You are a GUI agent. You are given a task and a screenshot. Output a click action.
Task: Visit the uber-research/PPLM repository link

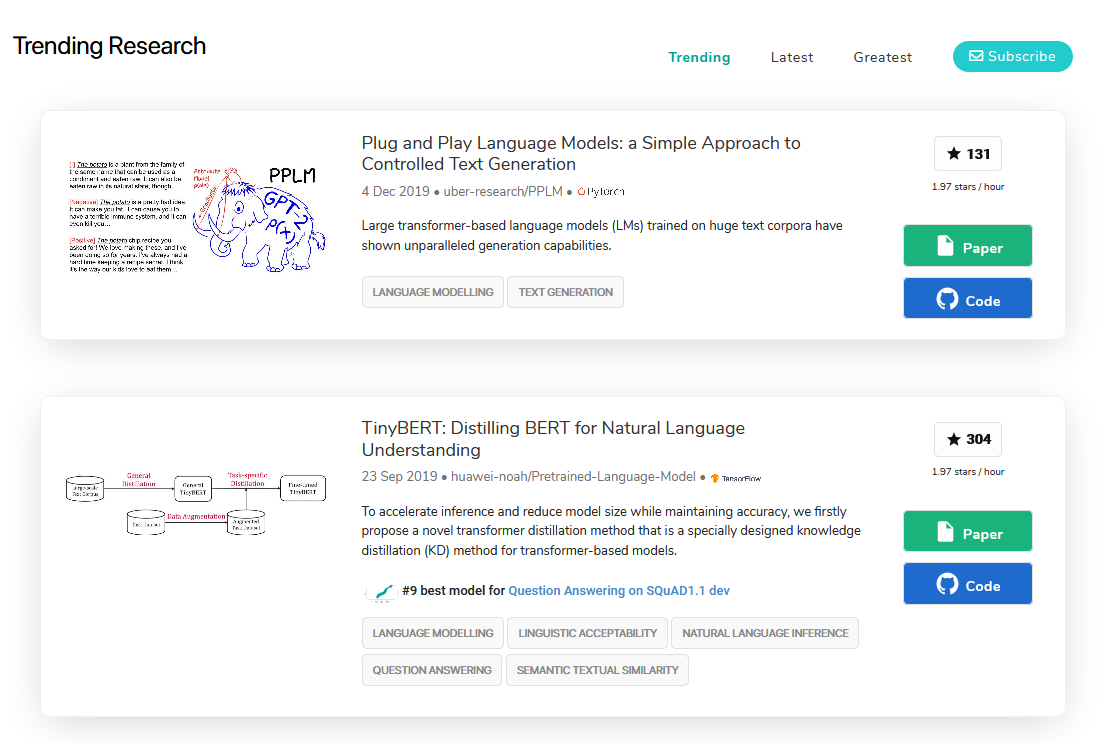pyautogui.click(x=502, y=191)
